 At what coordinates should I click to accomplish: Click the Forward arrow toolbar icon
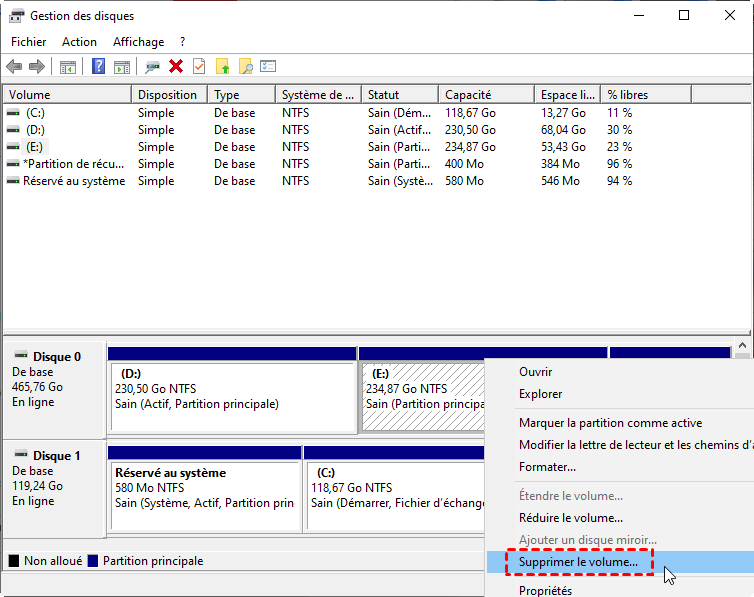tap(37, 67)
